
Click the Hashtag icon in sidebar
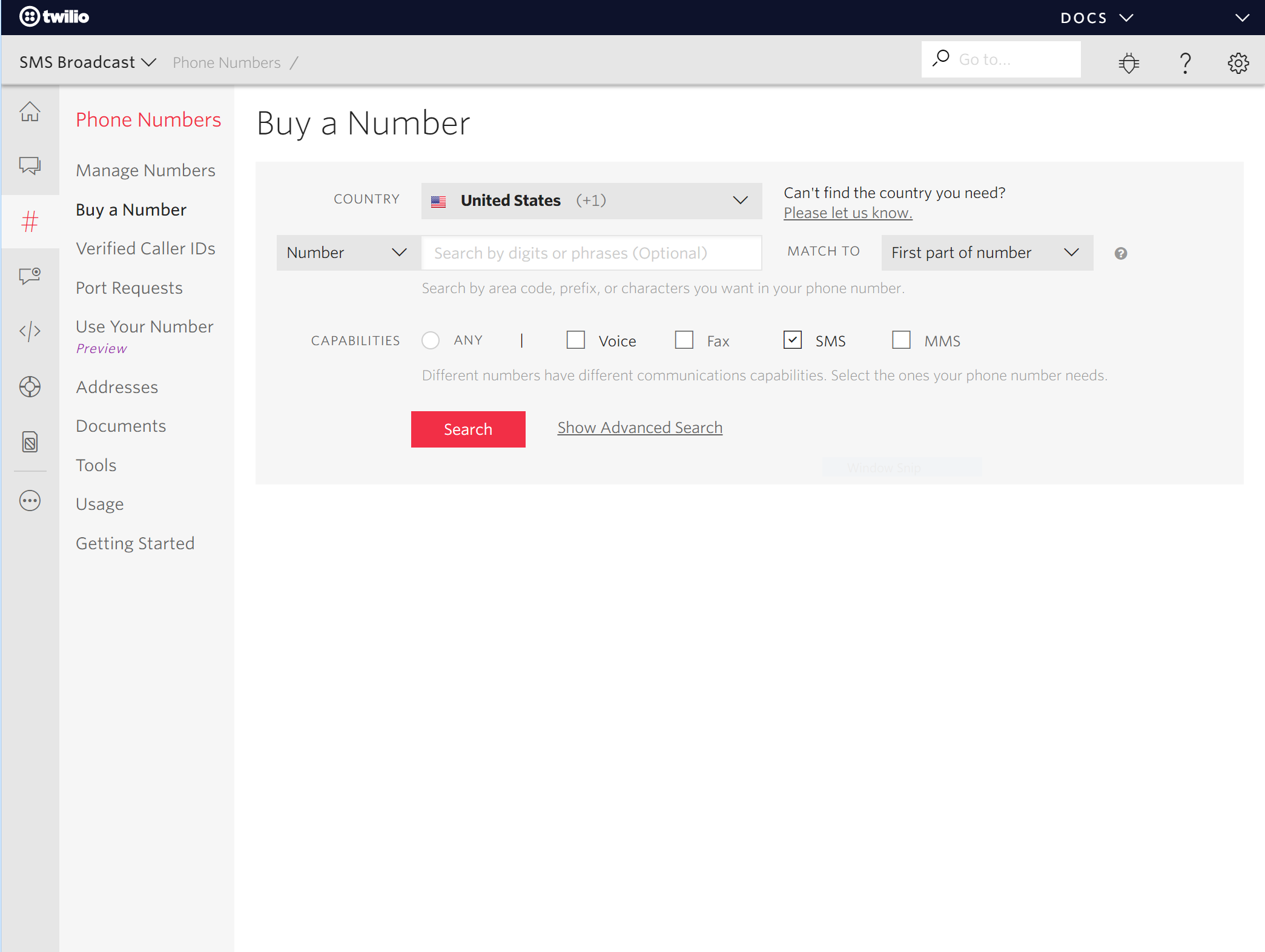(x=30, y=221)
